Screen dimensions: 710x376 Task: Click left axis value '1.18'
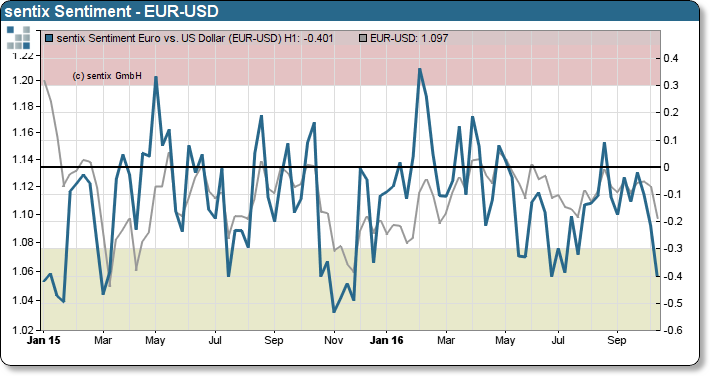point(23,106)
